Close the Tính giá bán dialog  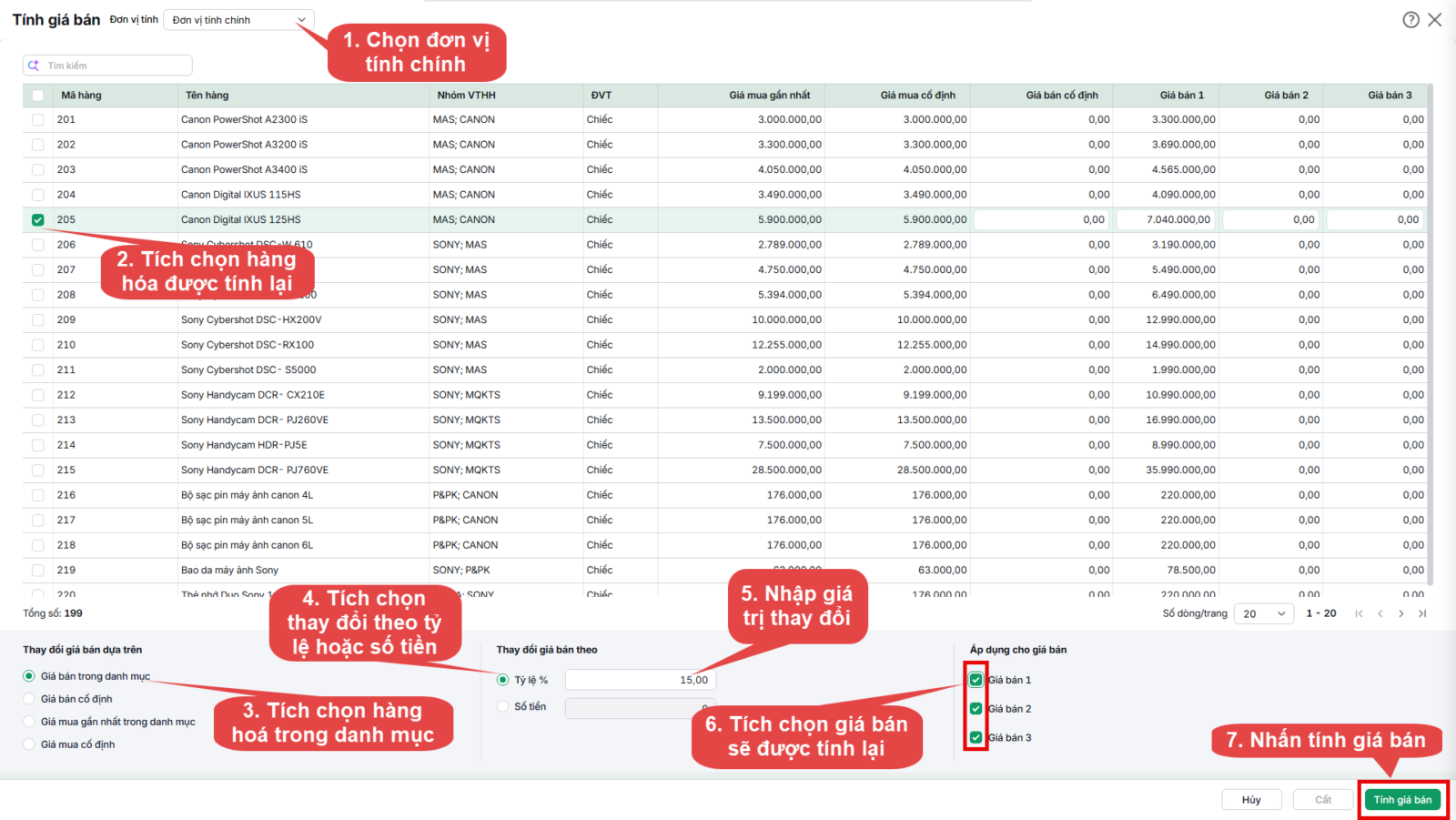point(1435,19)
